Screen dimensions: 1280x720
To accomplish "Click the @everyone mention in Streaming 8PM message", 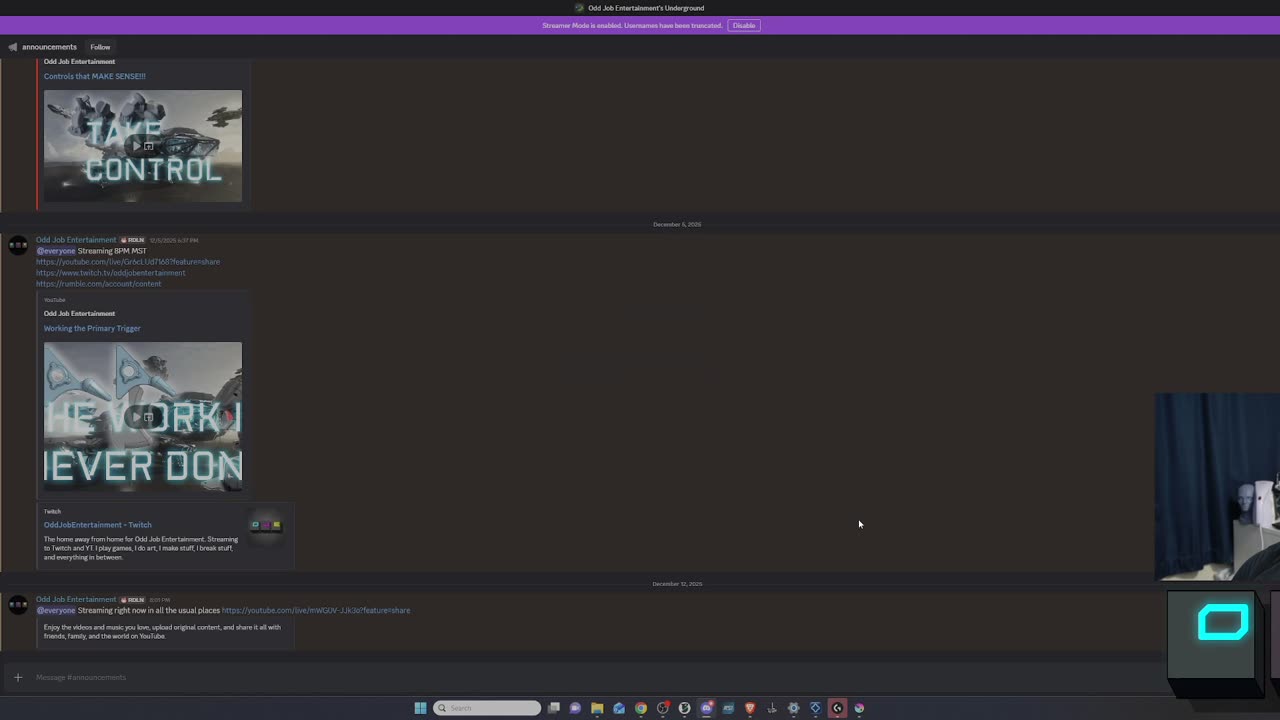I will (x=56, y=251).
